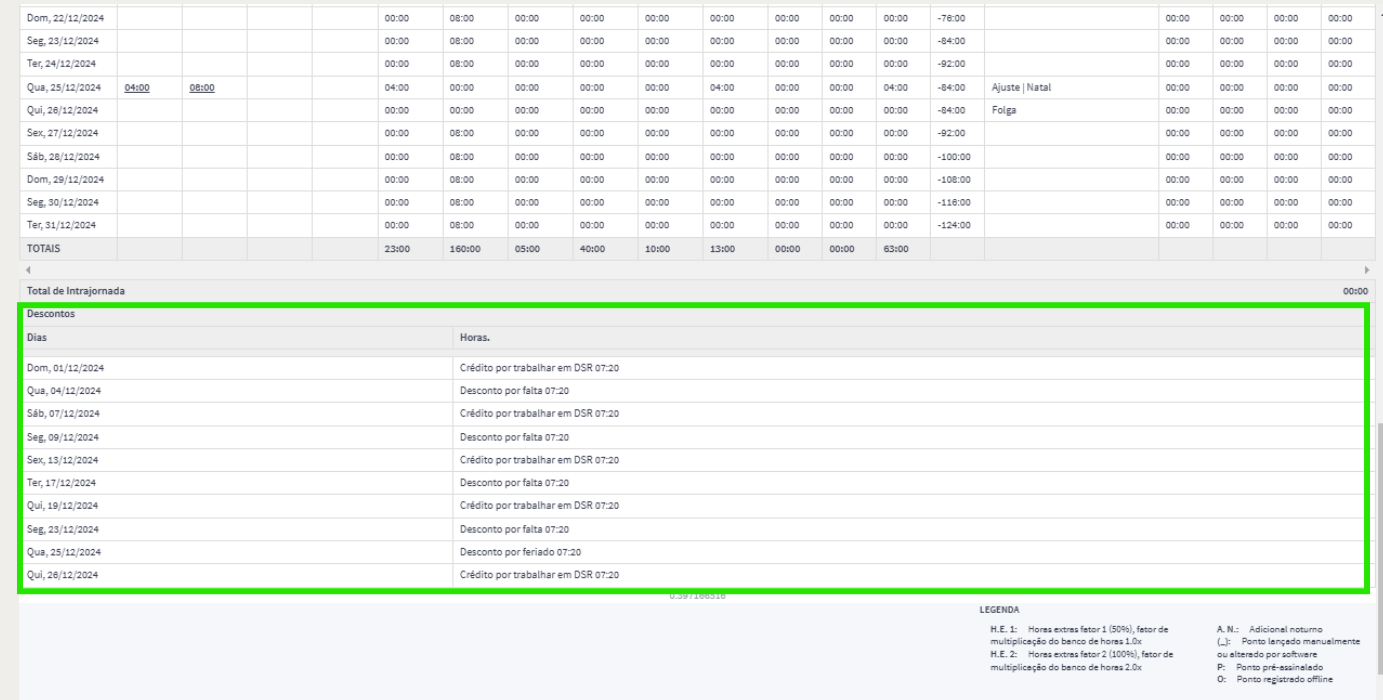
Task: Click the 'Desconto por feriado 07:20' entry
Action: (x=520, y=552)
